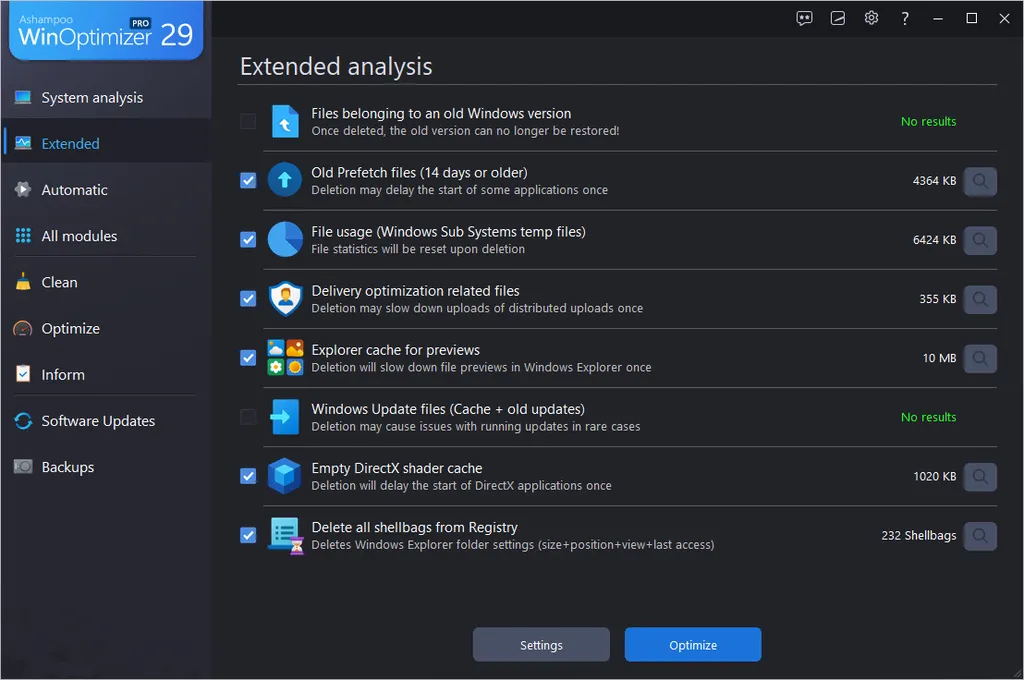Screen dimensions: 1024x680
Task: Go to Automatic section
Action: (x=106, y=189)
